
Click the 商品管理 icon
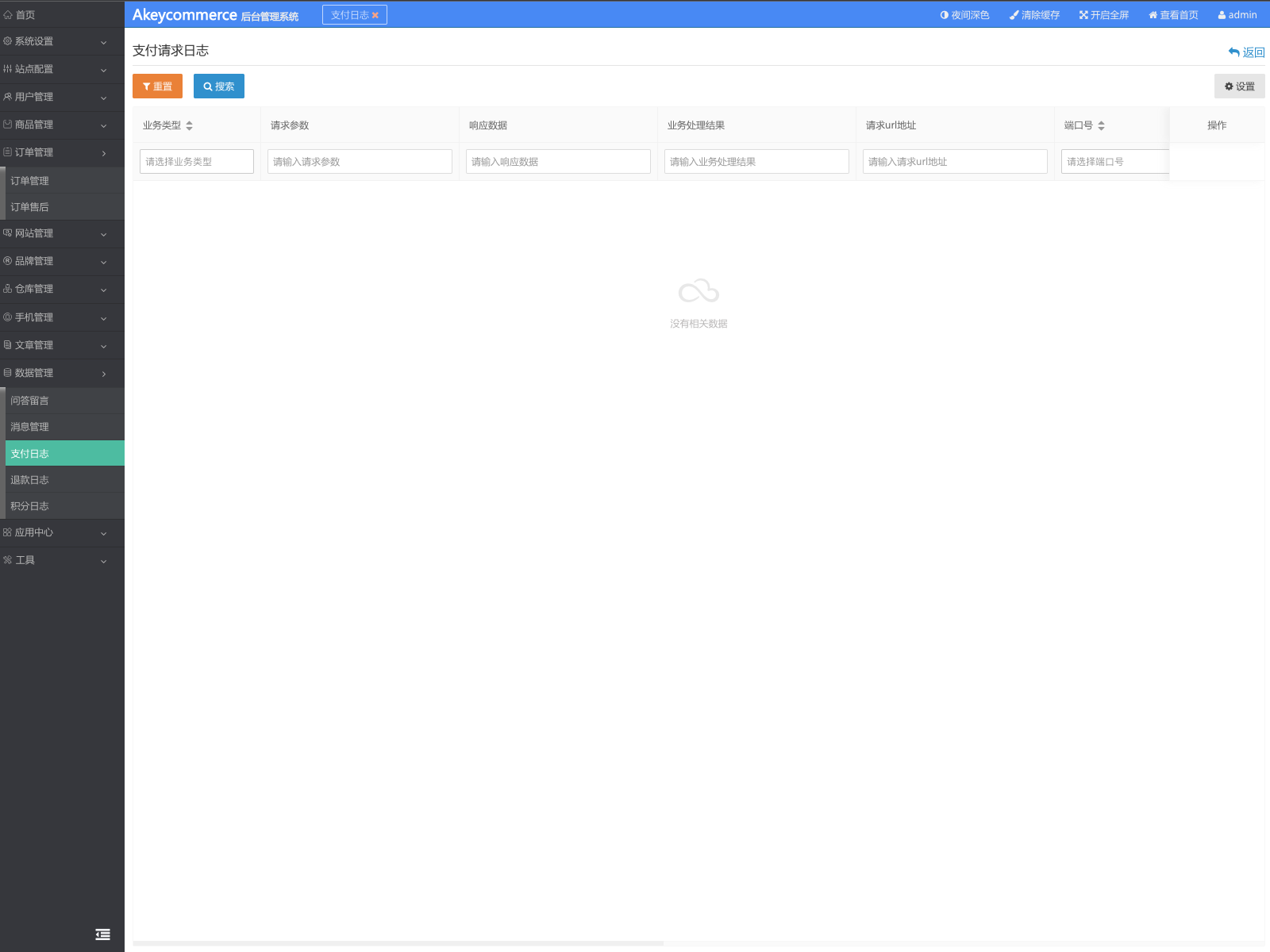[x=7, y=125]
